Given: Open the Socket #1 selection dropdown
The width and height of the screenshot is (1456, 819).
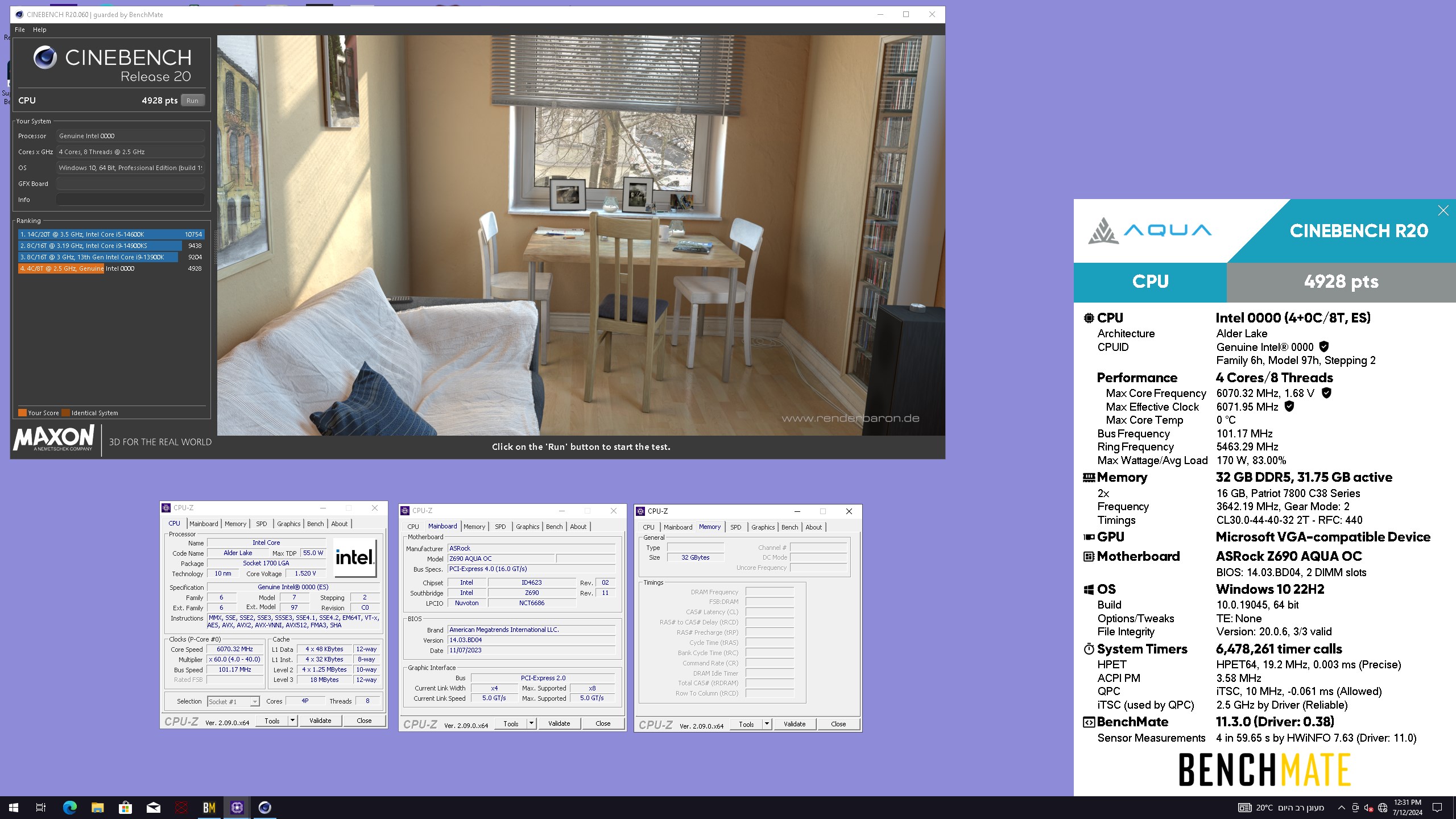Looking at the screenshot, I should [x=233, y=701].
